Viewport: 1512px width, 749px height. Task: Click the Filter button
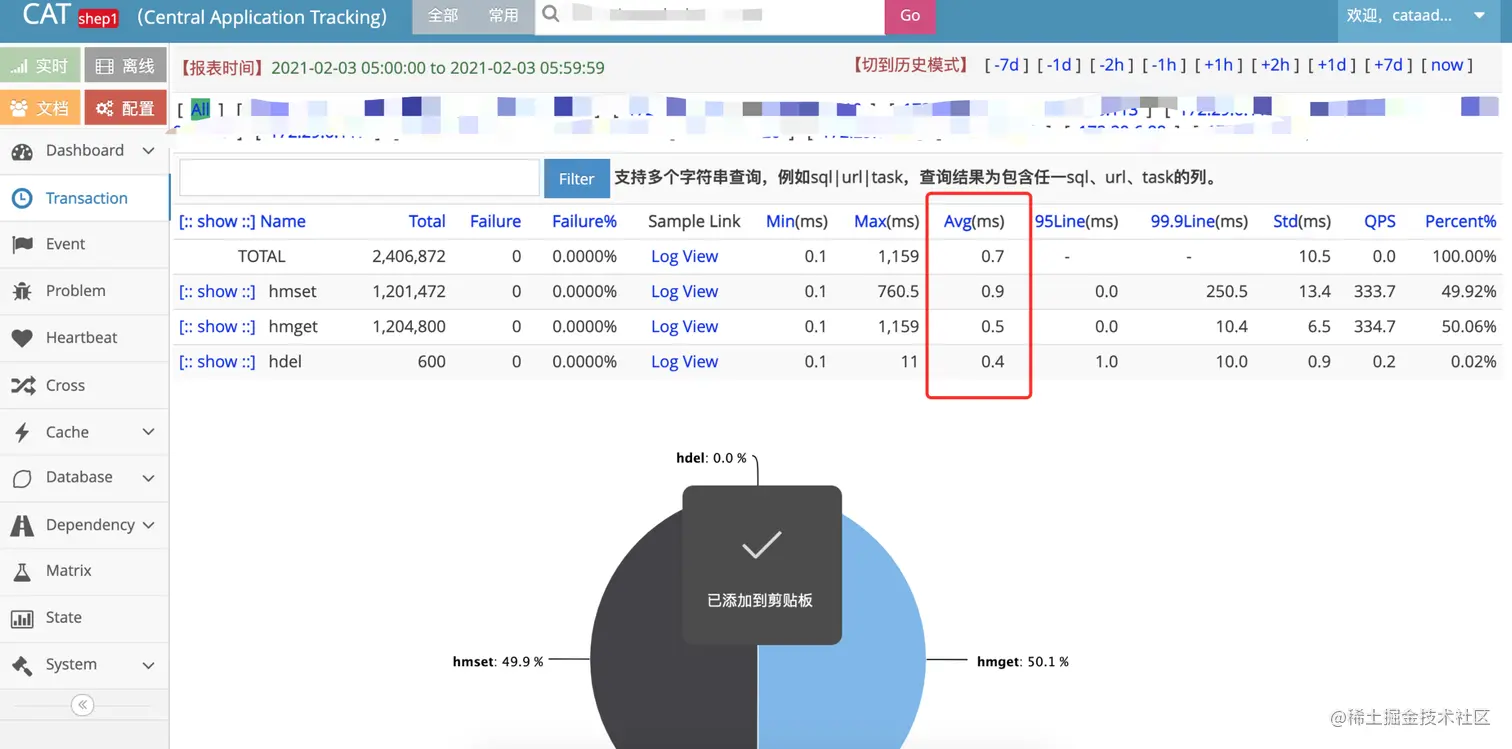577,179
